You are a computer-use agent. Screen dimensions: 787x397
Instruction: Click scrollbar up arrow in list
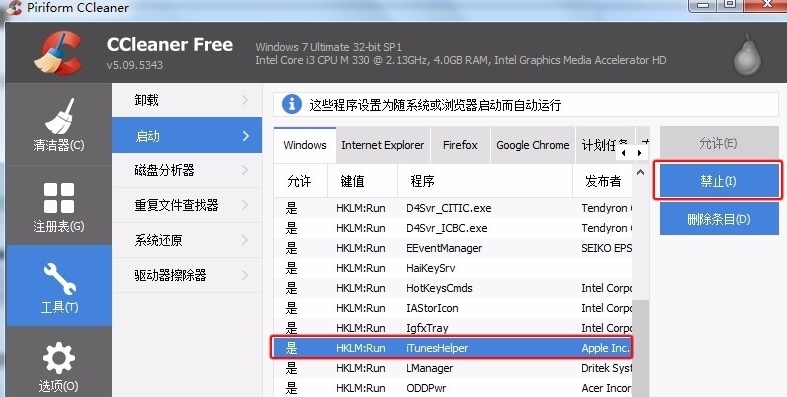pyautogui.click(x=640, y=172)
